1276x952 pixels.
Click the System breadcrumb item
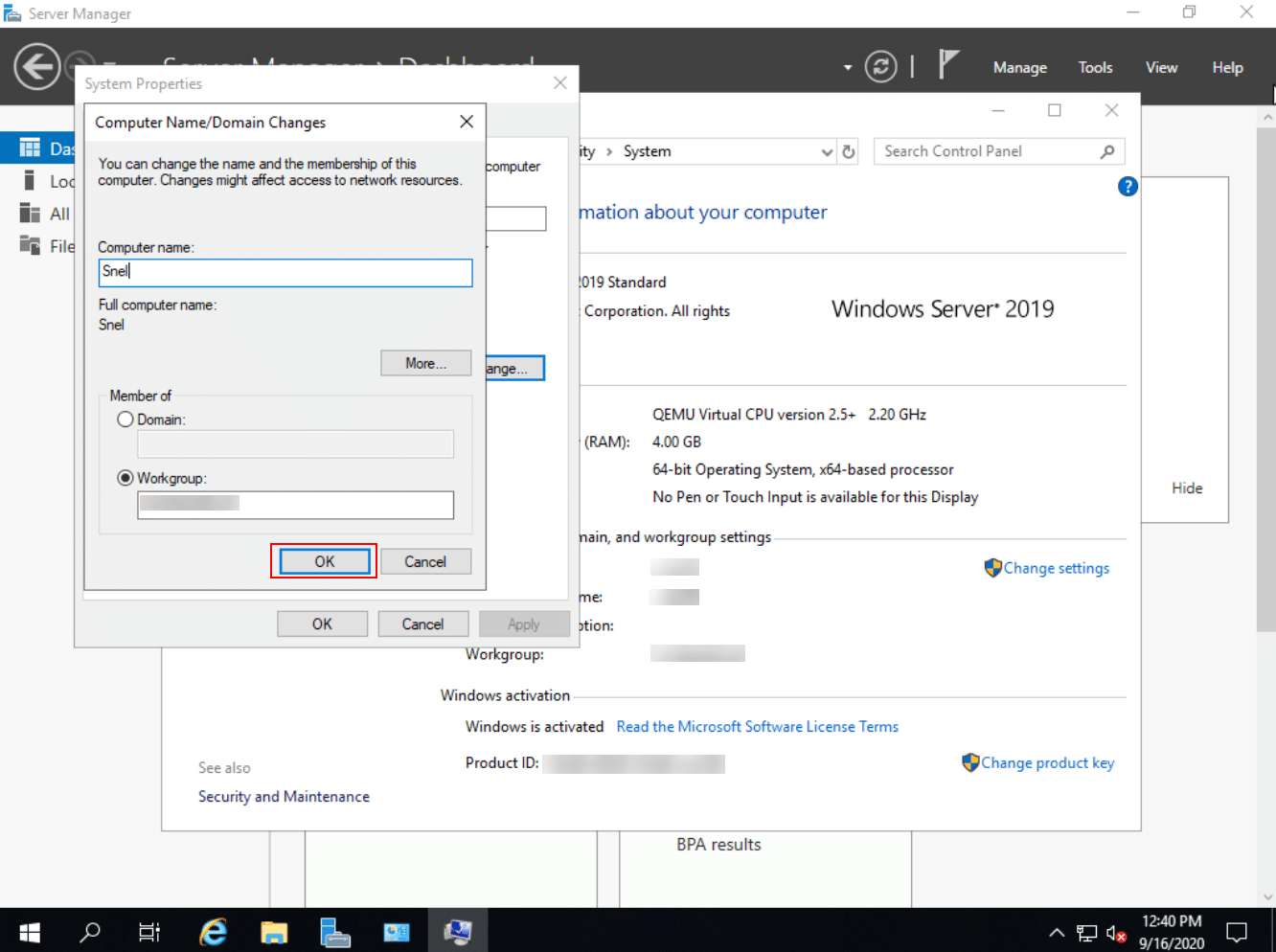tap(647, 151)
